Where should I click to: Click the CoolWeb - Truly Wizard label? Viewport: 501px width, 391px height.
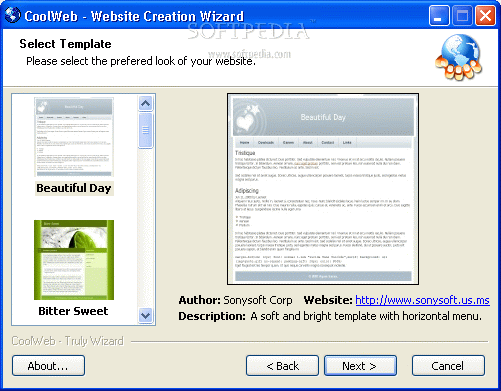(68, 341)
